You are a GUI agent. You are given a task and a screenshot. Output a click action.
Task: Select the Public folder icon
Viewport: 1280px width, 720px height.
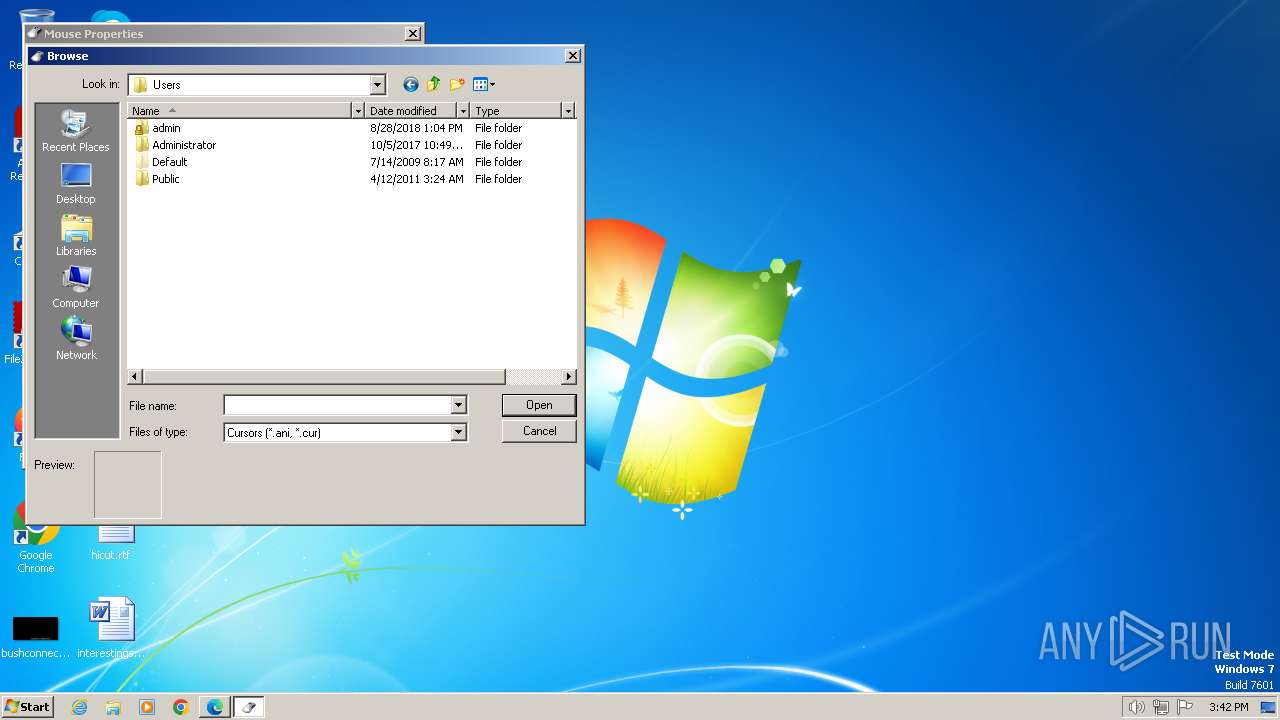tap(141, 179)
